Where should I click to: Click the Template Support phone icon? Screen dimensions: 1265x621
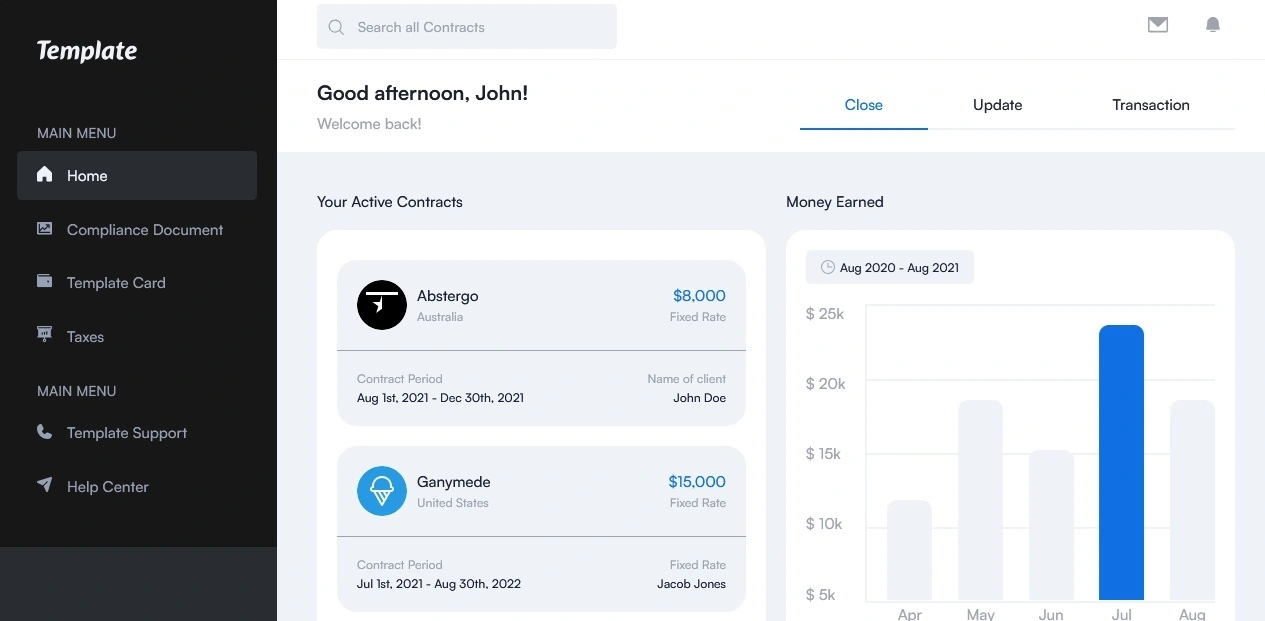tap(44, 432)
